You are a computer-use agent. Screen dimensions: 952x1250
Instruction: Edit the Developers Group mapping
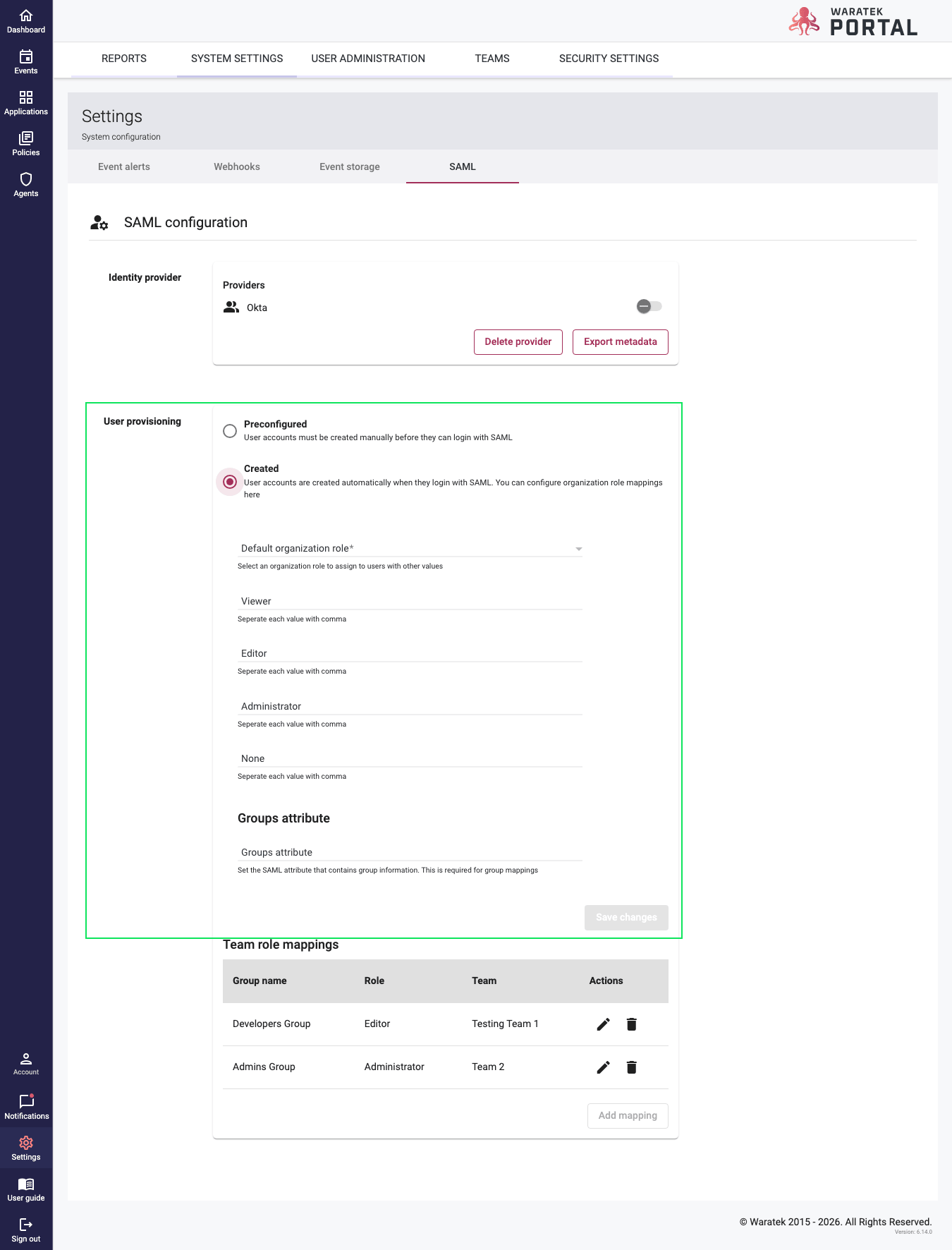(603, 1024)
